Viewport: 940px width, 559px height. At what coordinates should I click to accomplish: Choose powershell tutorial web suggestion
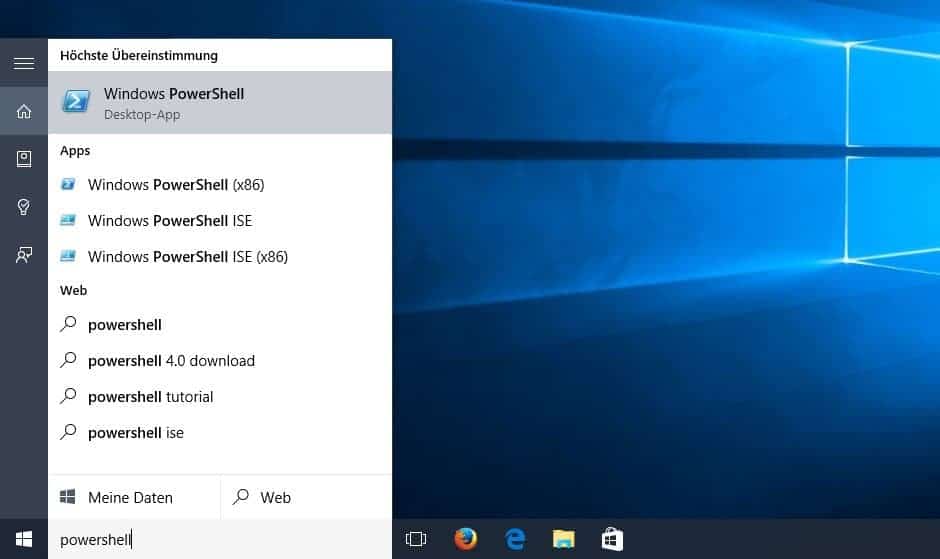click(150, 397)
